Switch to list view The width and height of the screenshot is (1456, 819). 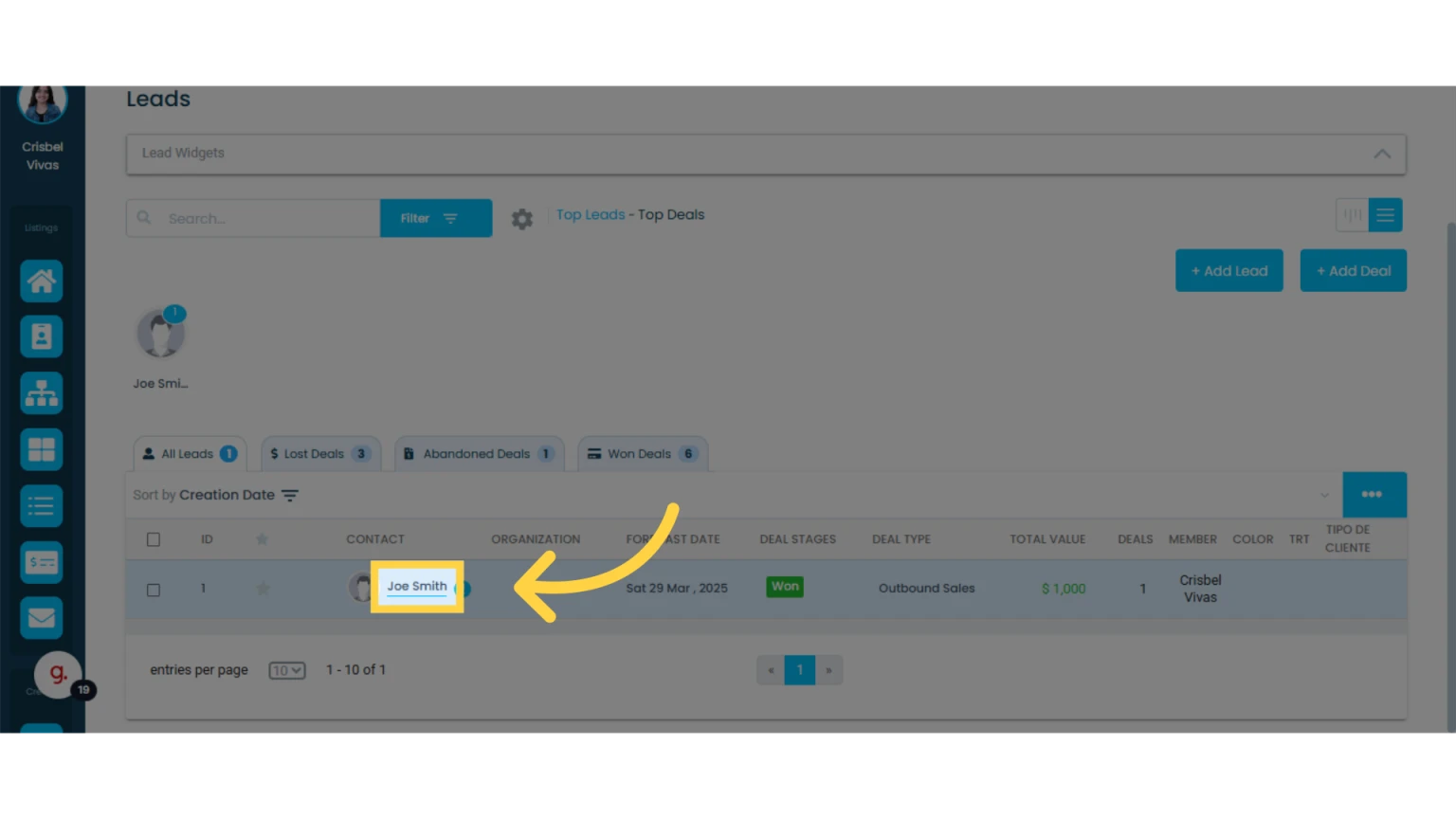pyautogui.click(x=1386, y=215)
